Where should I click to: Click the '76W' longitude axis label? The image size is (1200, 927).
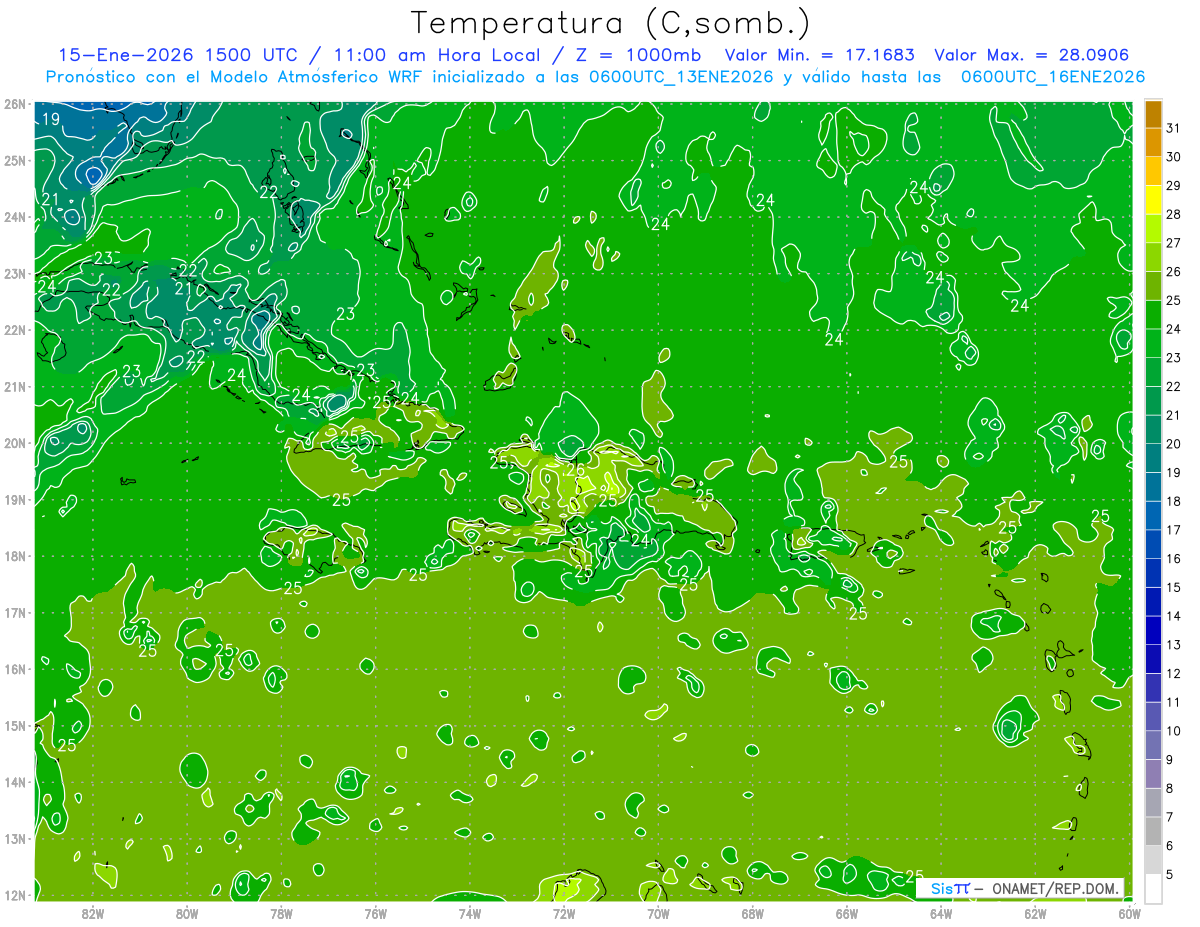click(x=375, y=913)
